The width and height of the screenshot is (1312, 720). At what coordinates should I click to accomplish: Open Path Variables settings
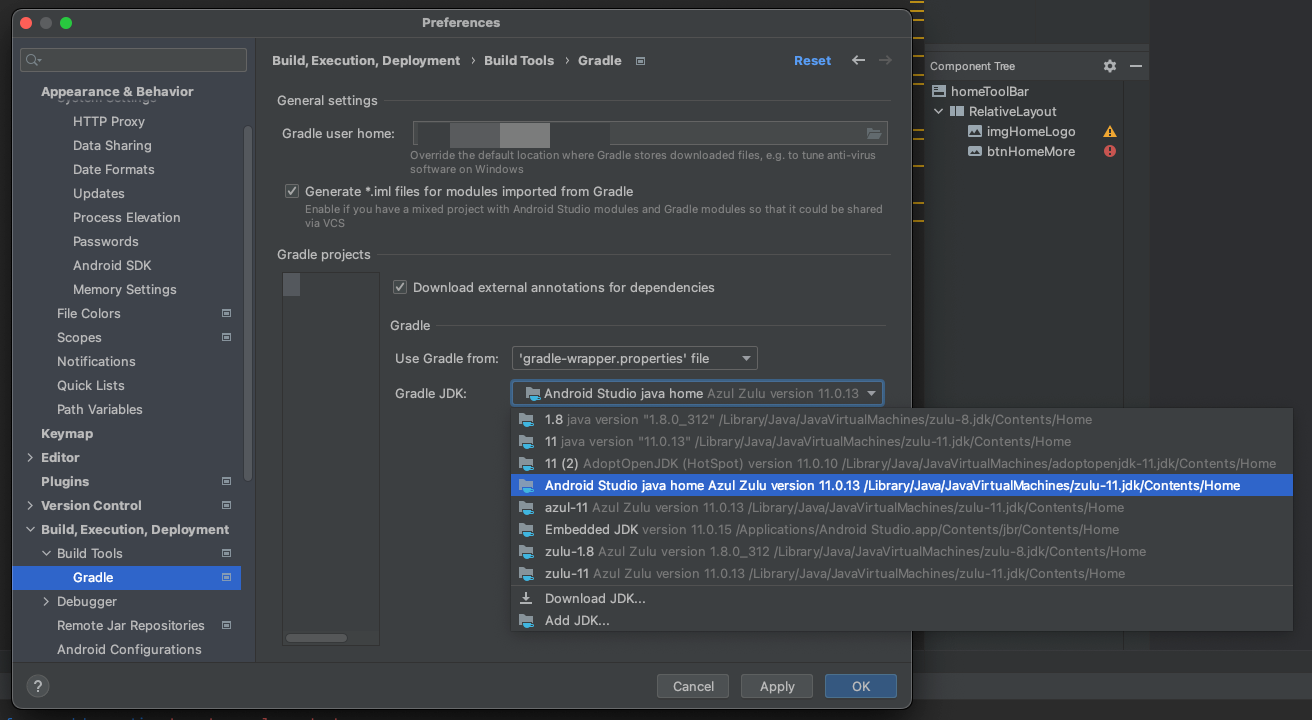coord(100,410)
